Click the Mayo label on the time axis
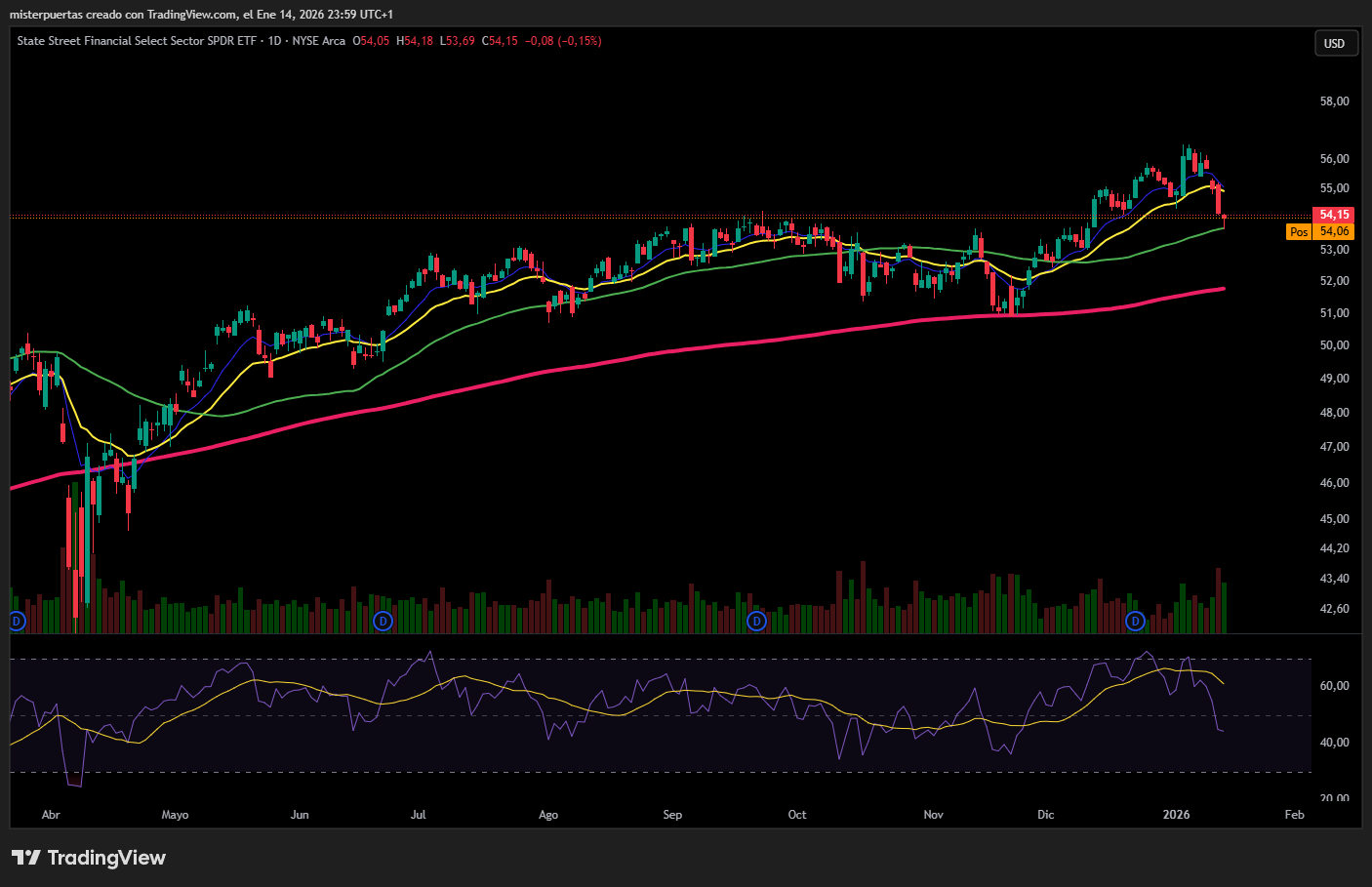Screen dimensions: 1372x887 [175, 815]
